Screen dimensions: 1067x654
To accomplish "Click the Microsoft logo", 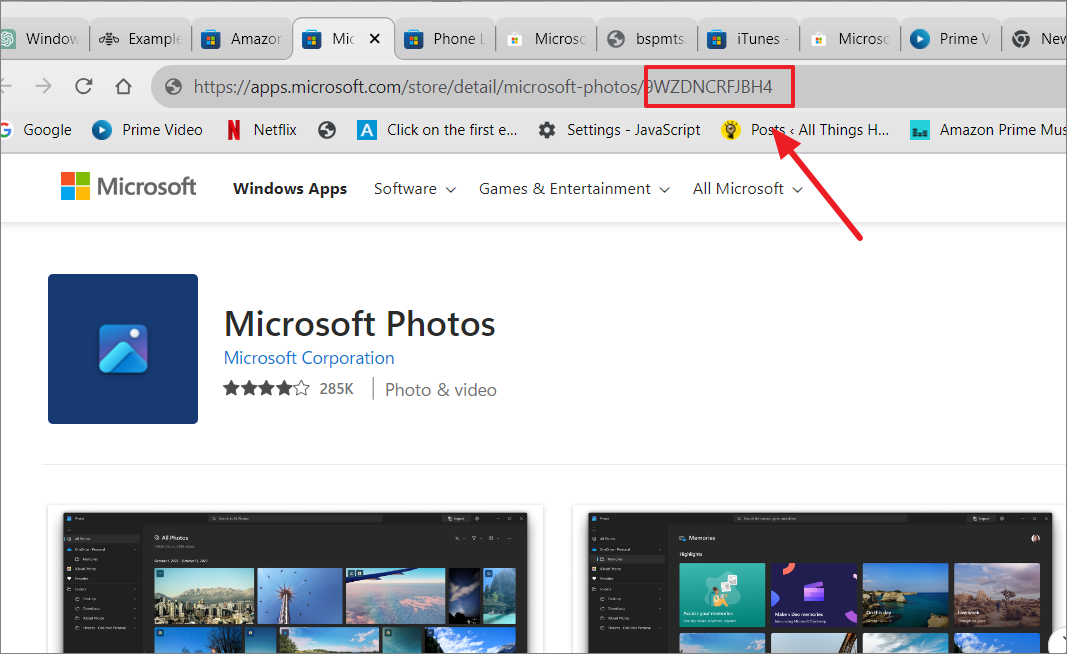I will 129,186.
